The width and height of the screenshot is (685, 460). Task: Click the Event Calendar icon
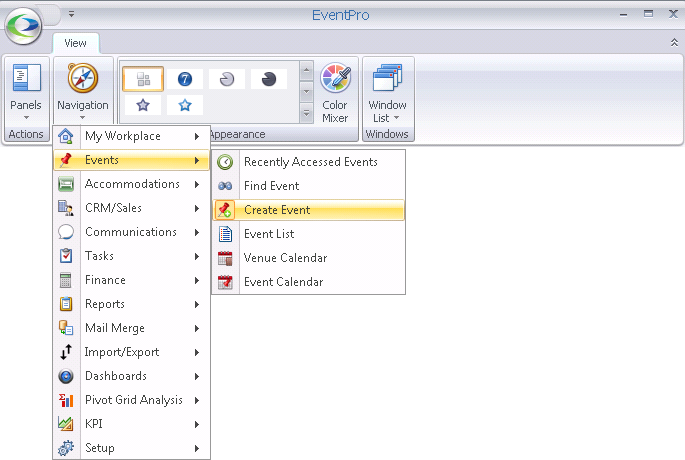225,282
